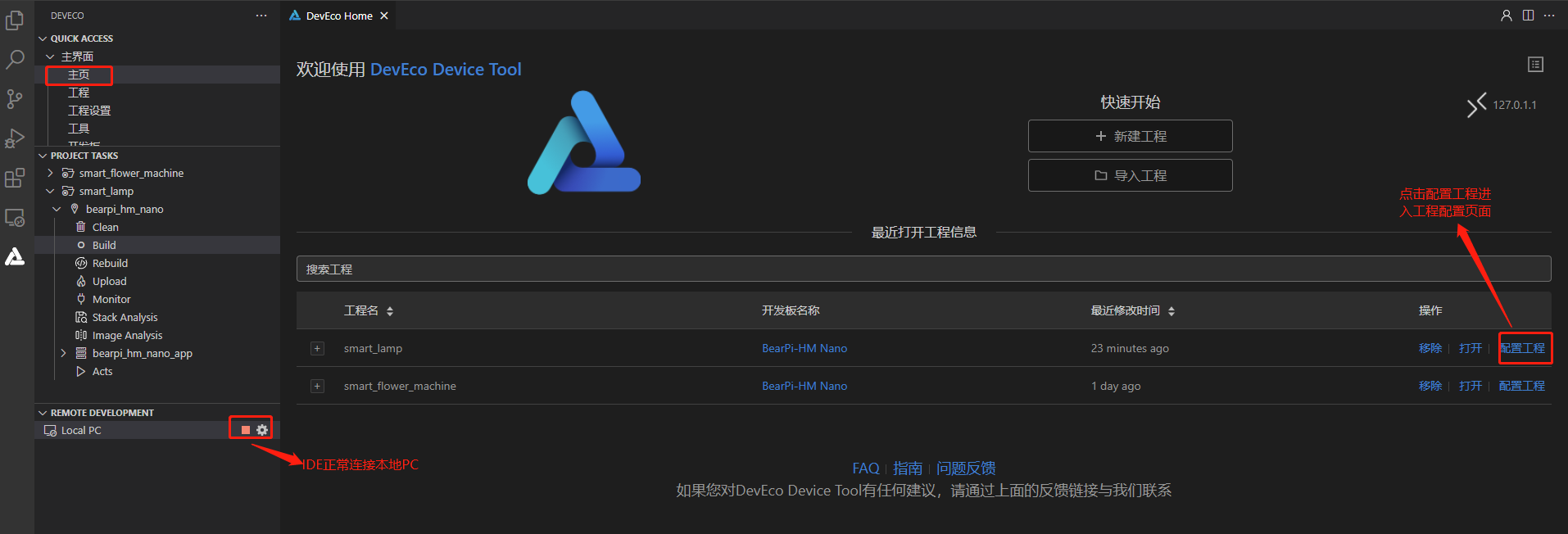Open the changelog list icon
This screenshot has width=1568, height=534.
coord(1536,65)
